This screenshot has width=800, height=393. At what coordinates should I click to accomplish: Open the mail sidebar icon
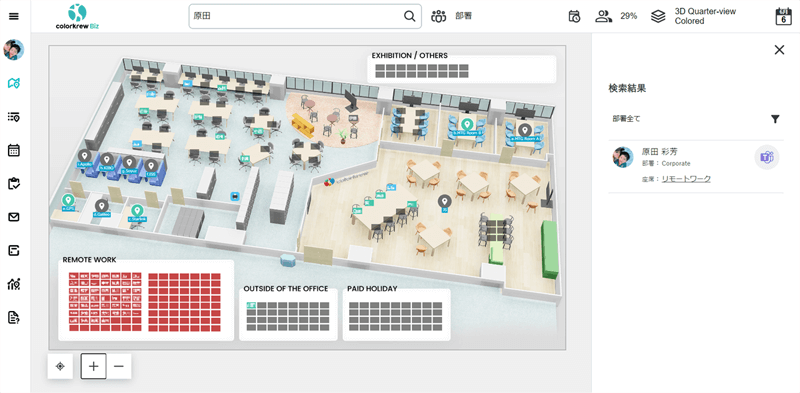14,217
